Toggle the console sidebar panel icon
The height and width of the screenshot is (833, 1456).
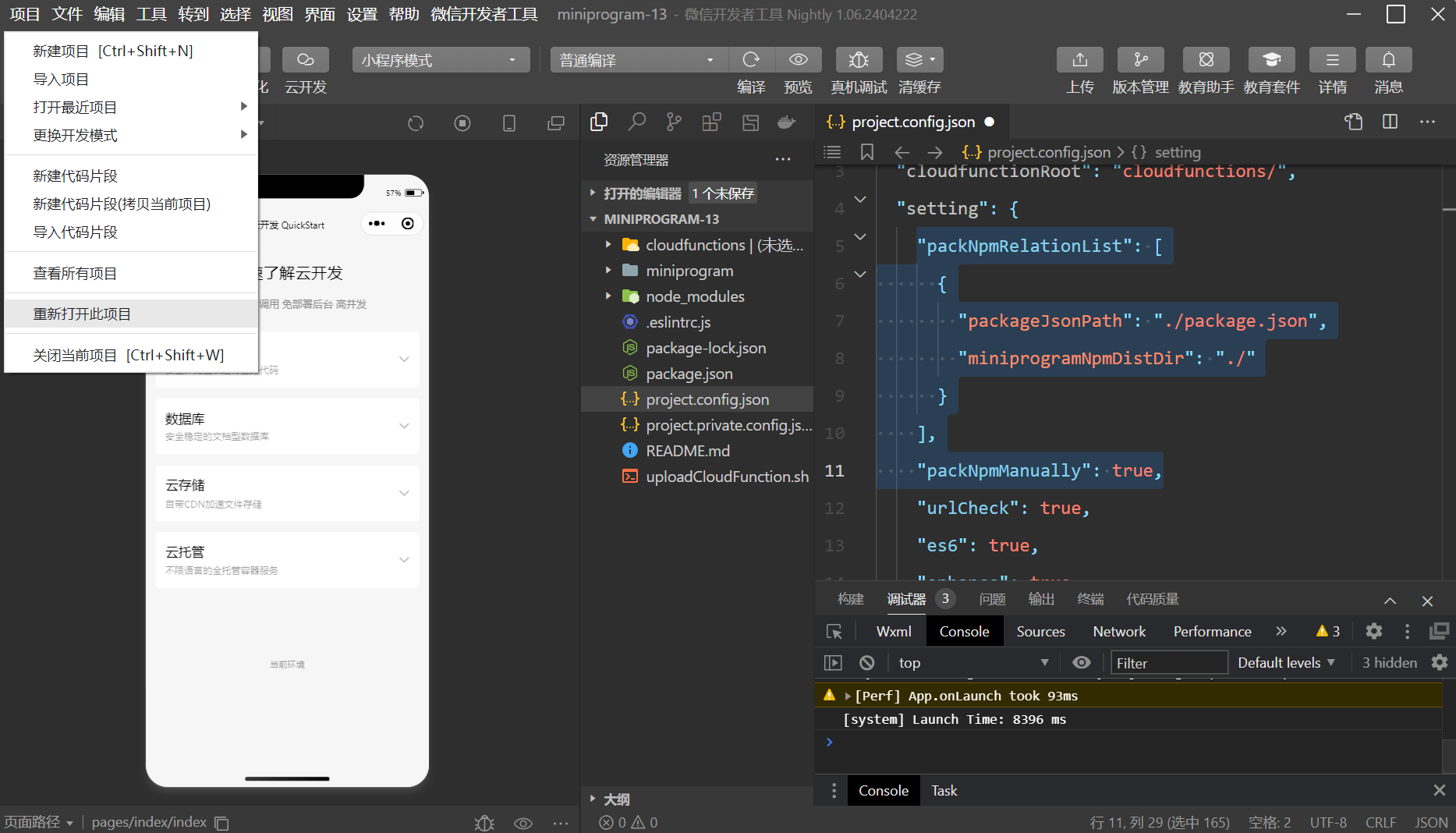coord(834,662)
